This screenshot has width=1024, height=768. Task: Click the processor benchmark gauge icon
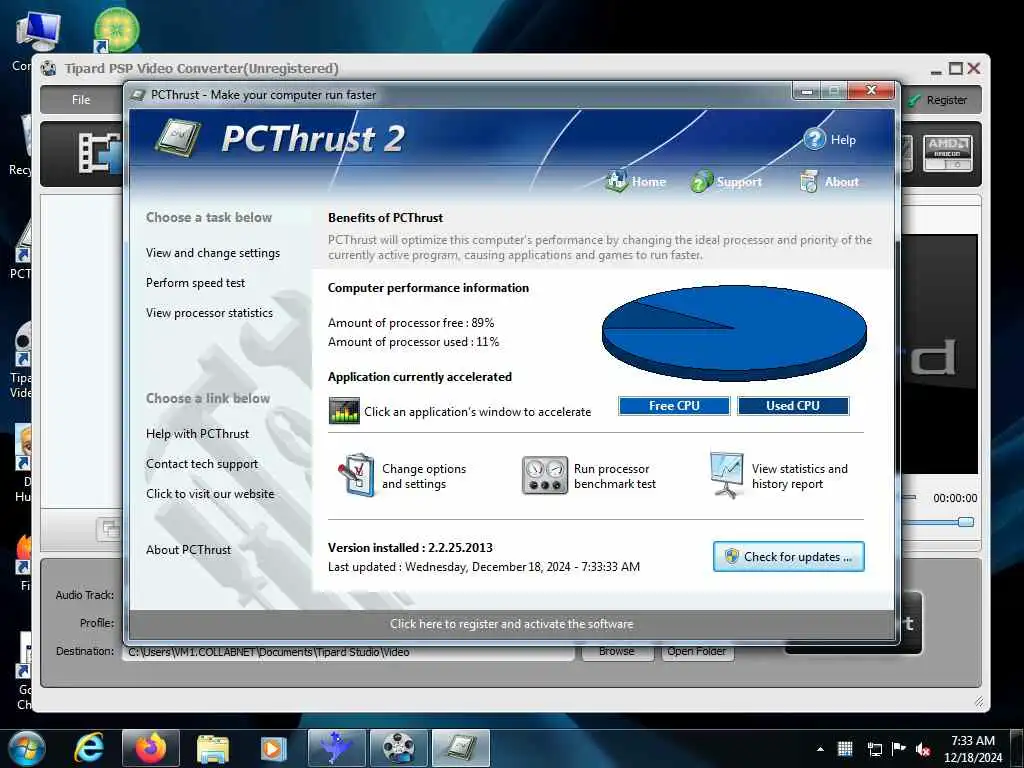point(544,475)
